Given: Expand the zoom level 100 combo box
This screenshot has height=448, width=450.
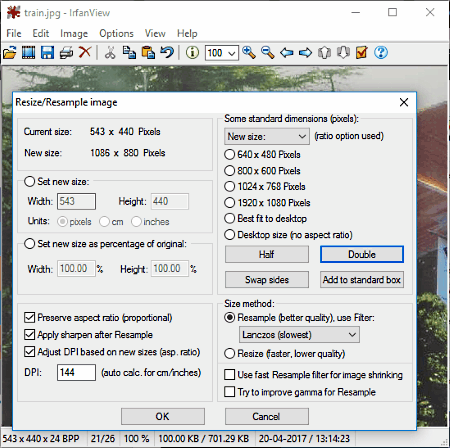Looking at the screenshot, I should (222, 53).
